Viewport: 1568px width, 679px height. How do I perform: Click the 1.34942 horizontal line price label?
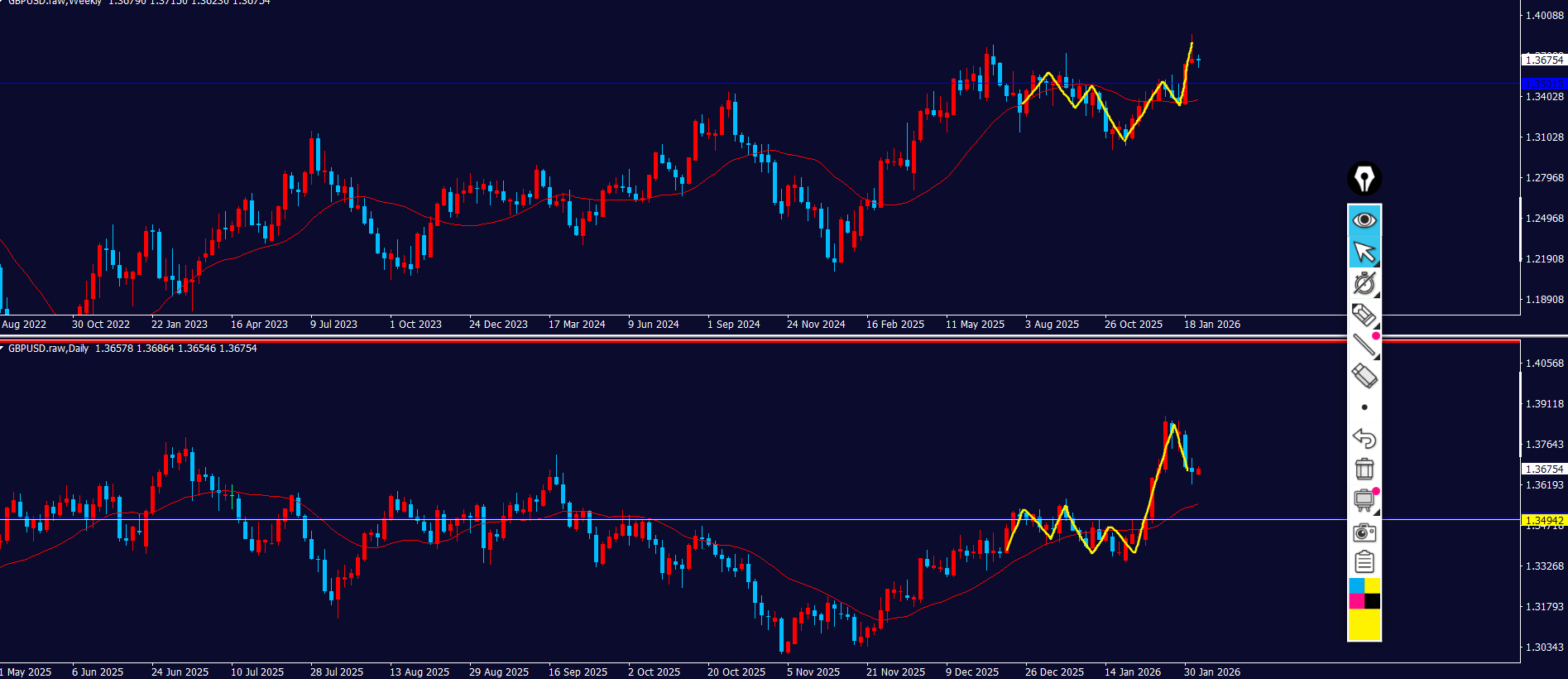pyautogui.click(x=1544, y=521)
